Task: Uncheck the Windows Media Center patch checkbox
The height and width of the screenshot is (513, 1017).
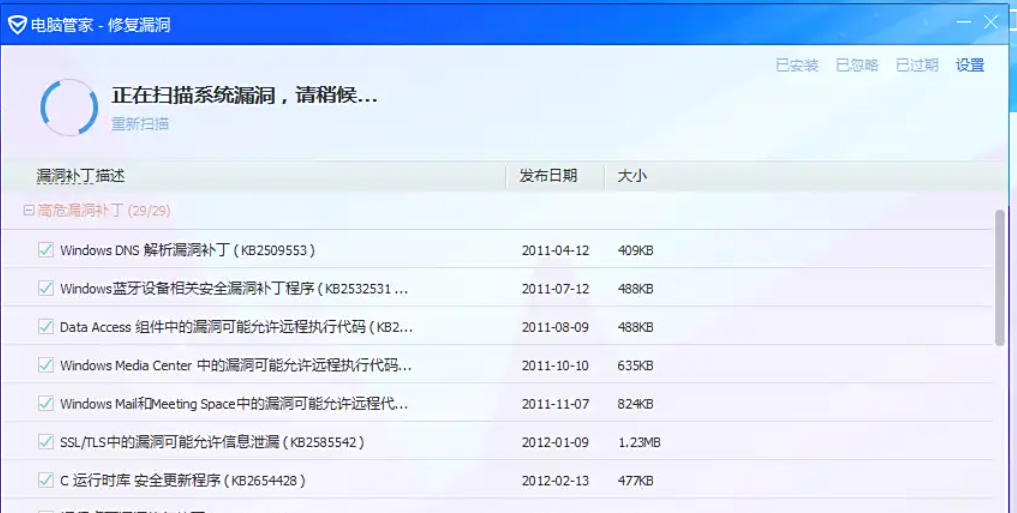Action: pyautogui.click(x=45, y=365)
